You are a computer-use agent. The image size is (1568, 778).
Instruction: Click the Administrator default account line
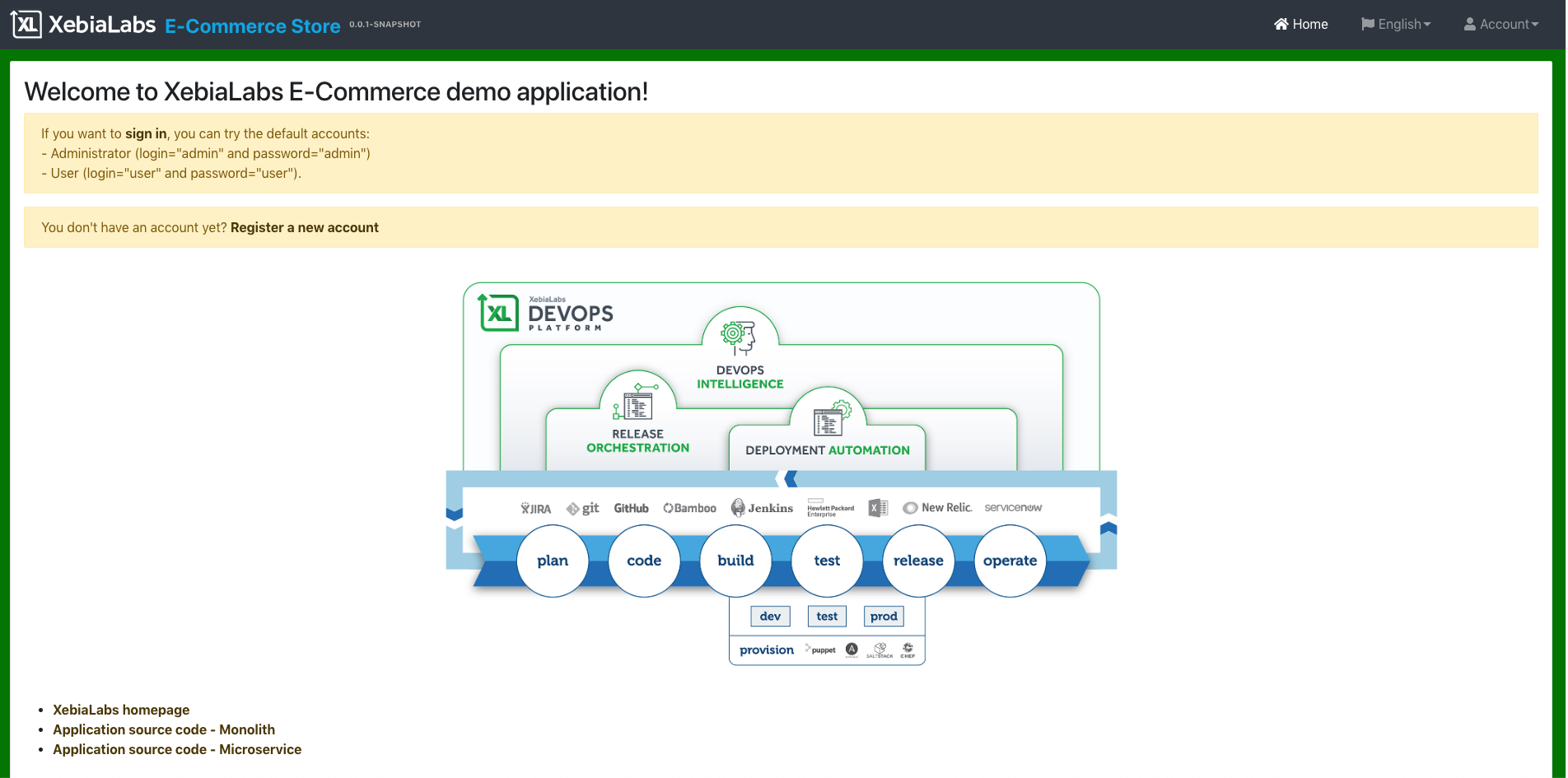206,153
